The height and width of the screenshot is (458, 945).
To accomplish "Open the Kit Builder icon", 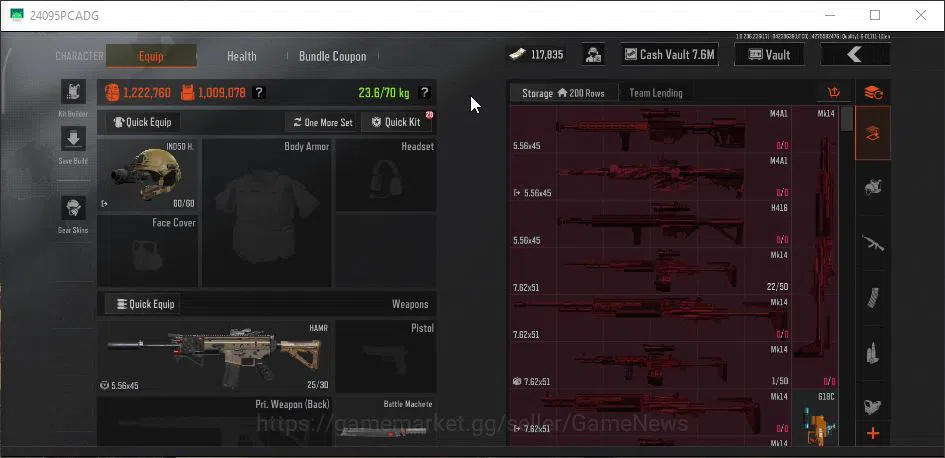I will pos(73,92).
